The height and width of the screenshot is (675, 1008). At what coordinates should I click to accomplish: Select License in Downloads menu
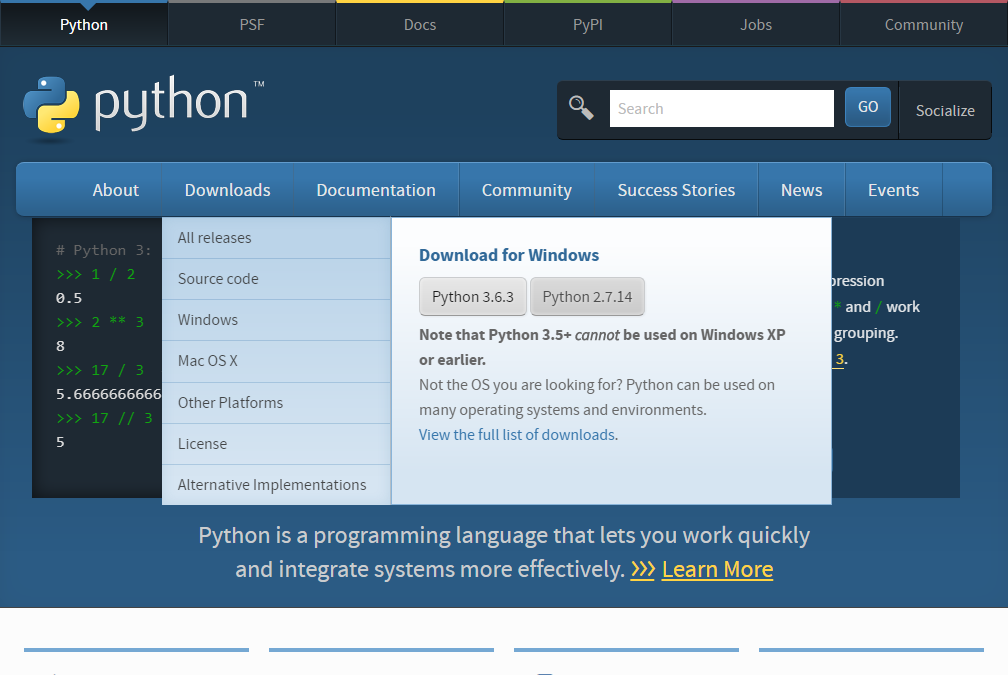276,444
